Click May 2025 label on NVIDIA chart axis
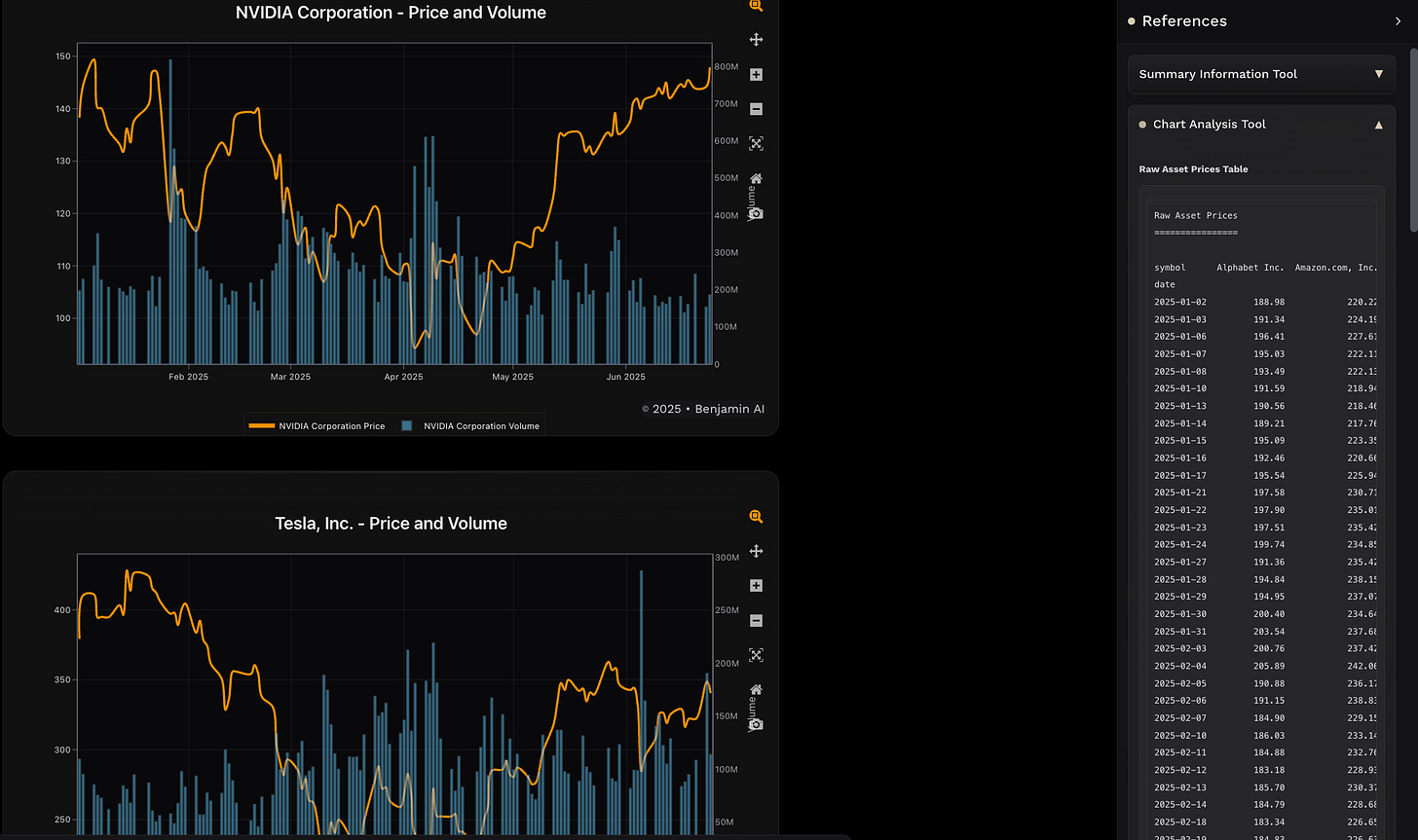 (x=512, y=377)
